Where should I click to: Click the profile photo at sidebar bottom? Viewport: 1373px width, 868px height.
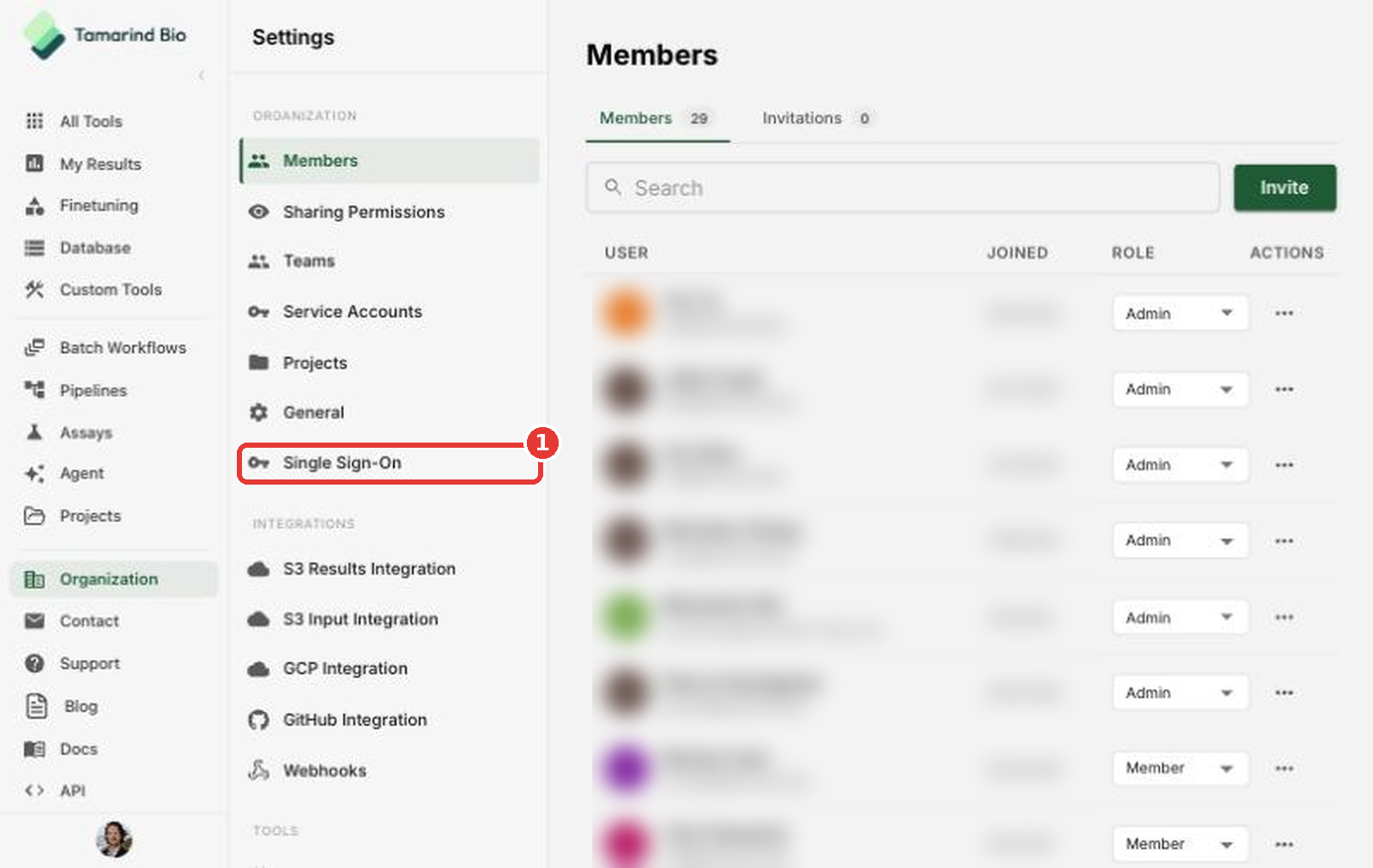point(114,840)
